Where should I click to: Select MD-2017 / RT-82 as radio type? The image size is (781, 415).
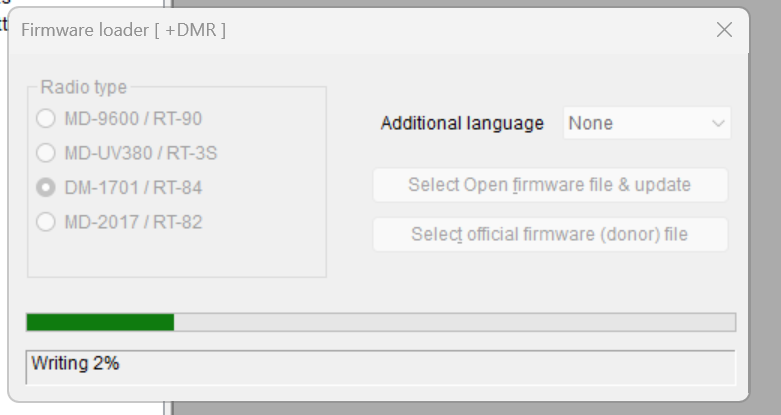tap(46, 222)
